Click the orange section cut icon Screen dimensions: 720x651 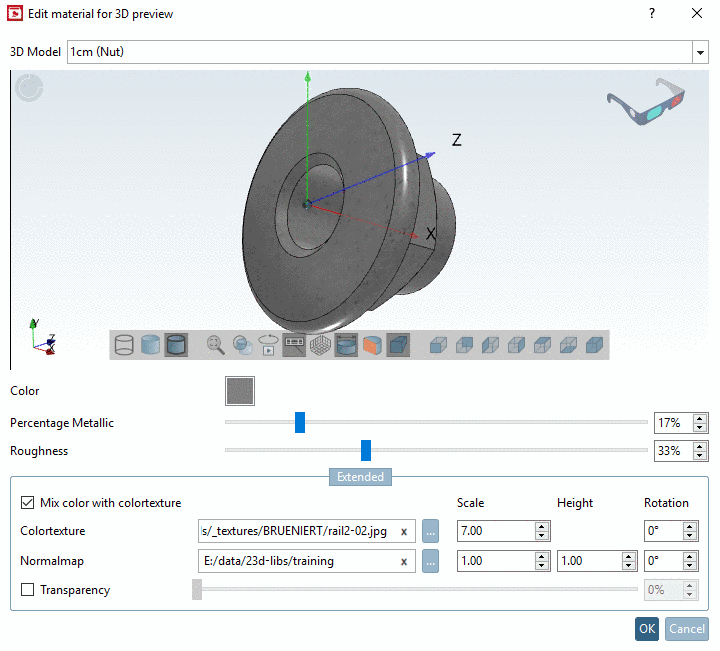(372, 346)
